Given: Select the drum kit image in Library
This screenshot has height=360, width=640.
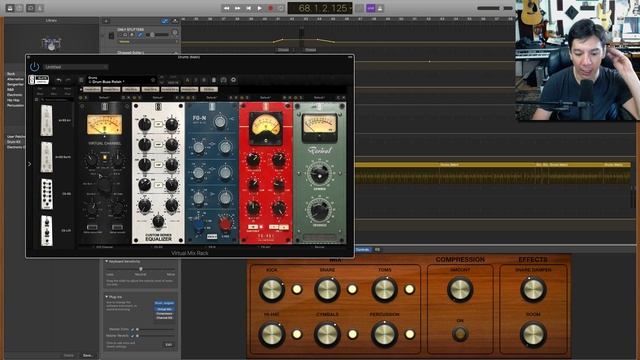Looking at the screenshot, I should tap(51, 43).
